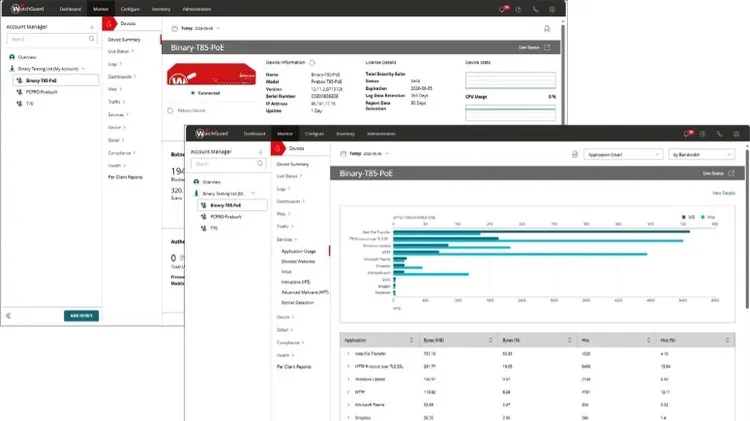The height and width of the screenshot is (421, 750).
Task: Click the Search field in the back window
Action: (x=52, y=39)
